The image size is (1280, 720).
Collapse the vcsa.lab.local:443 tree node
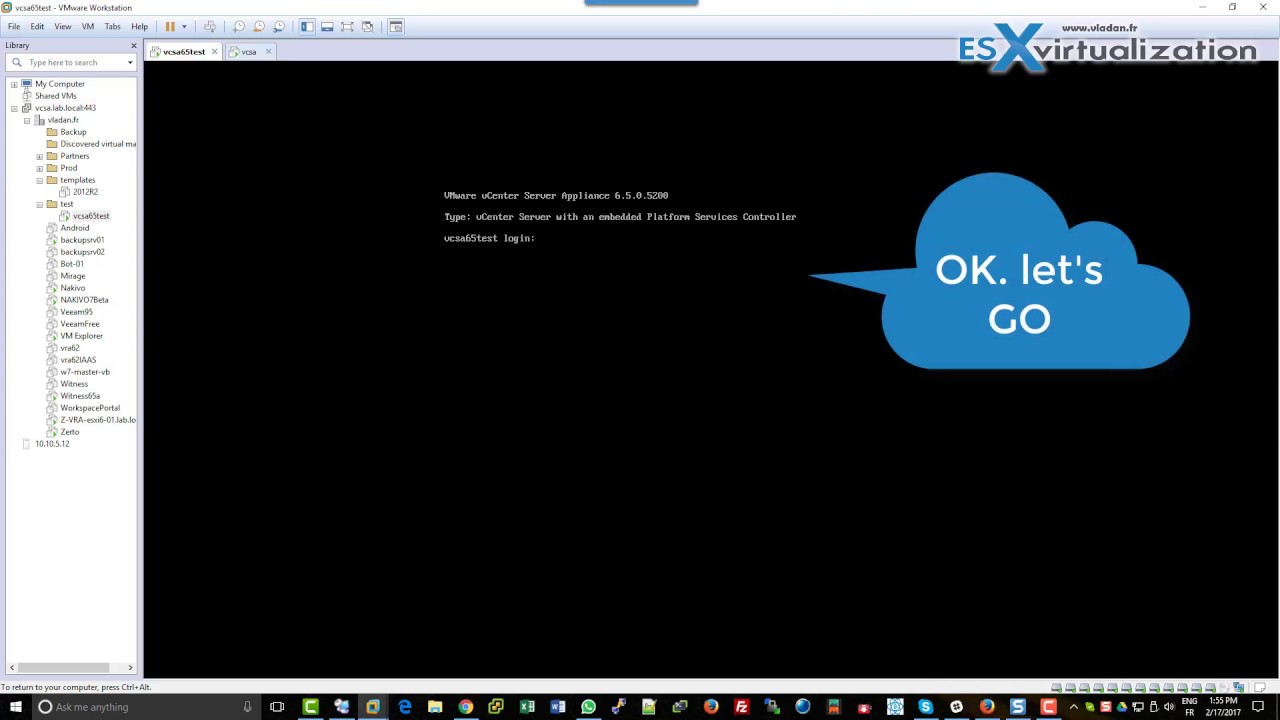(14, 108)
